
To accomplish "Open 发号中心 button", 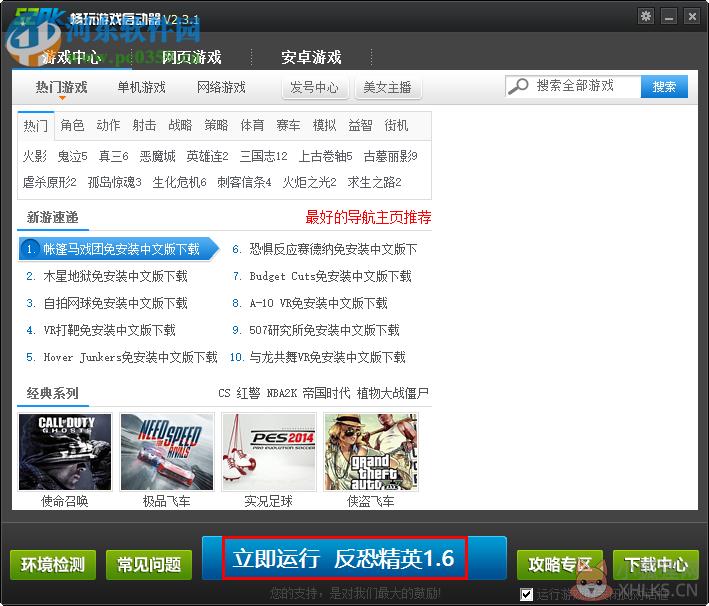I will [x=315, y=87].
